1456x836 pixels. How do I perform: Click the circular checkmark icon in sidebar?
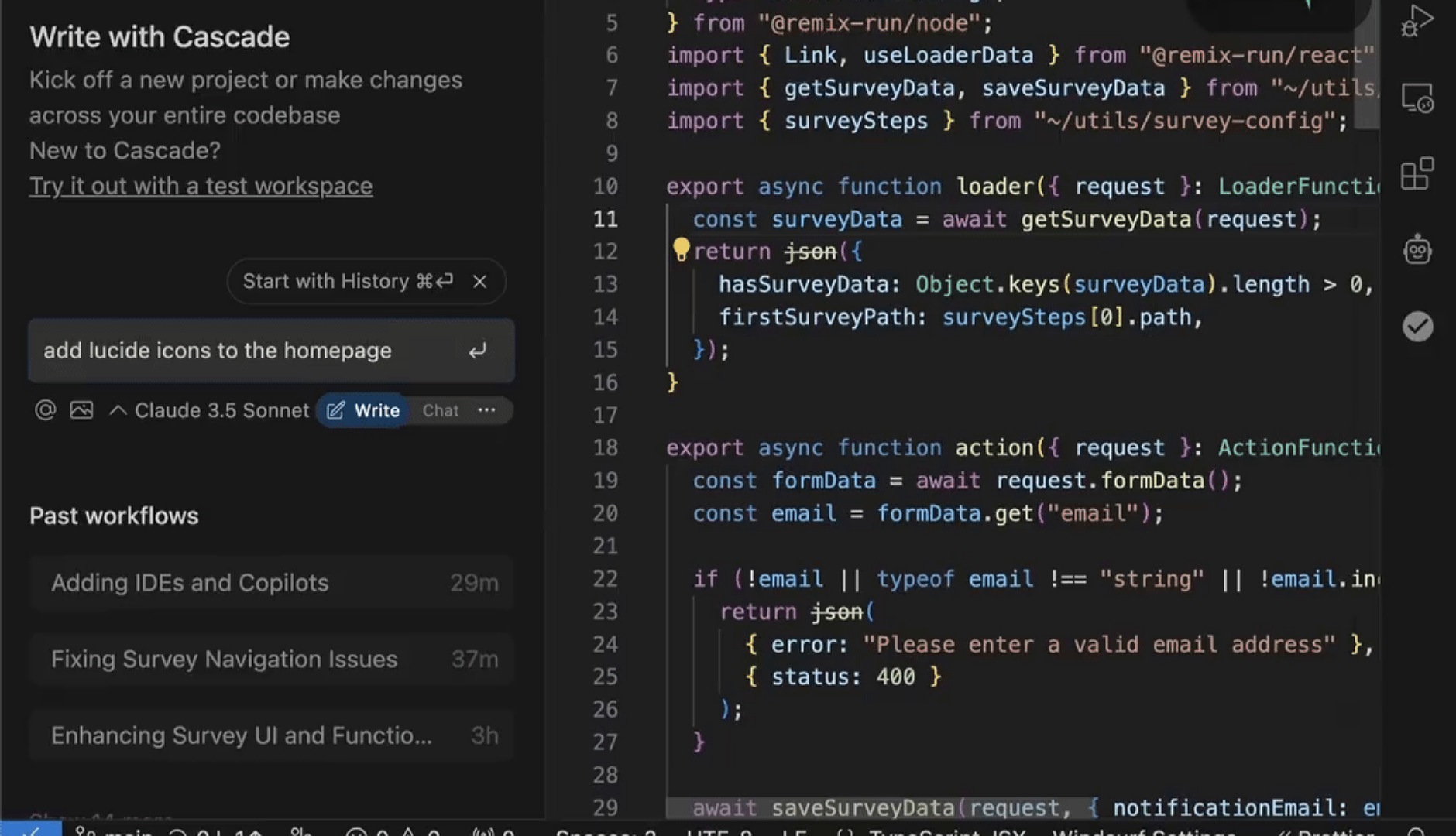click(1417, 327)
